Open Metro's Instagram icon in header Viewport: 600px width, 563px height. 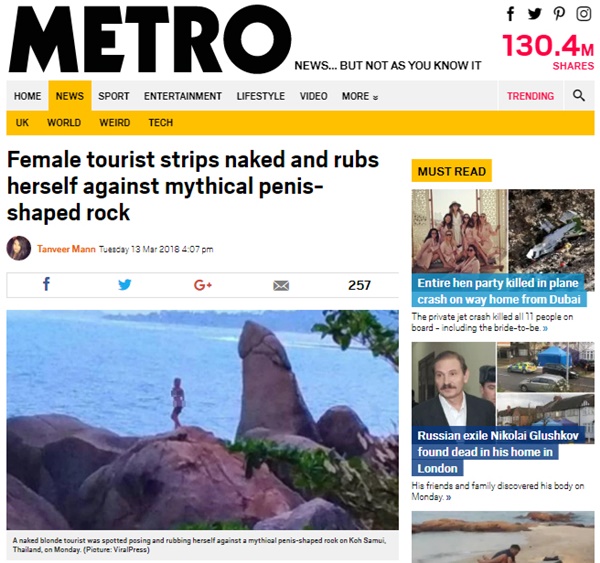[584, 14]
